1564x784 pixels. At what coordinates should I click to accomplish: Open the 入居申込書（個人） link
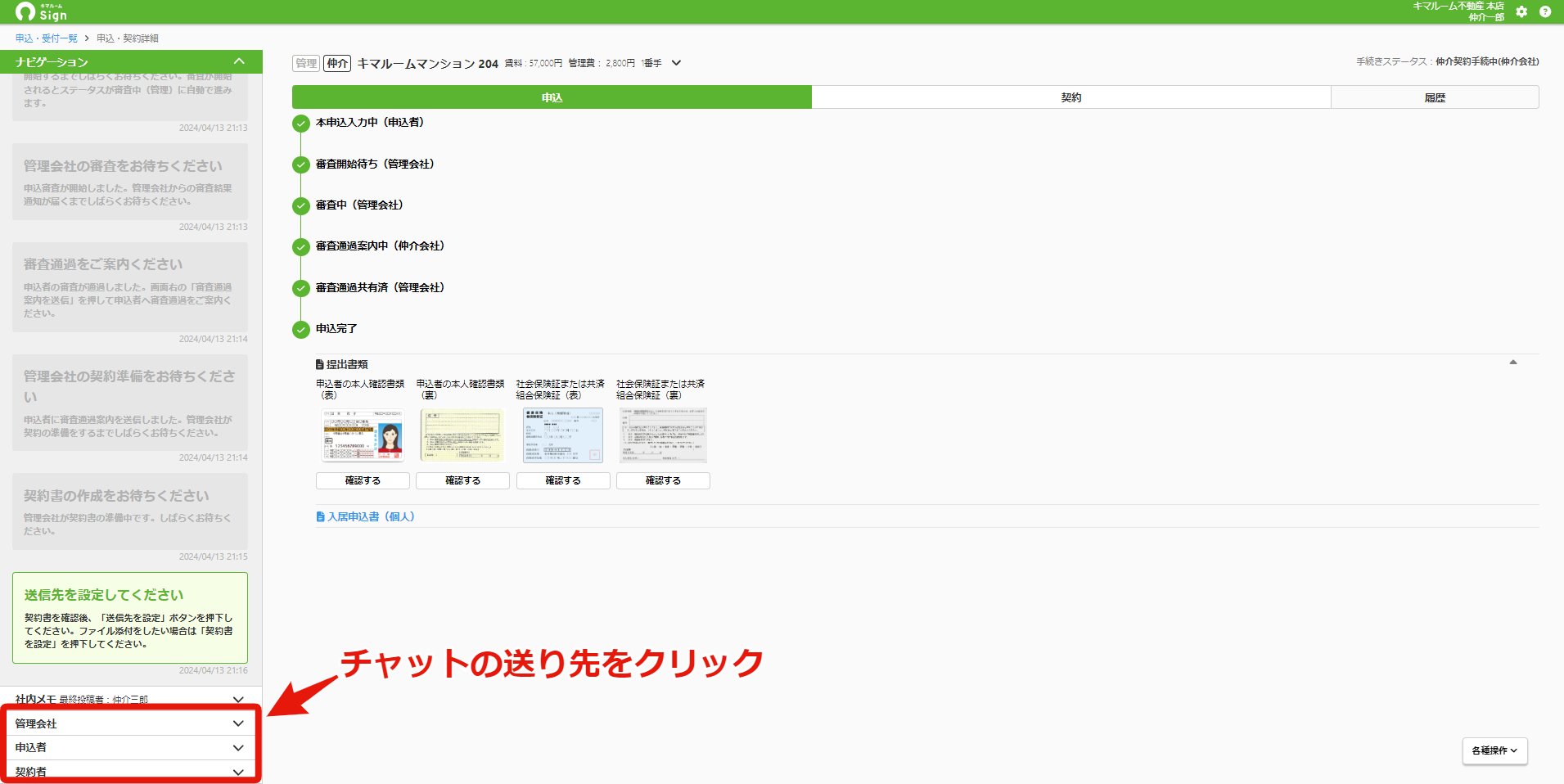point(371,517)
